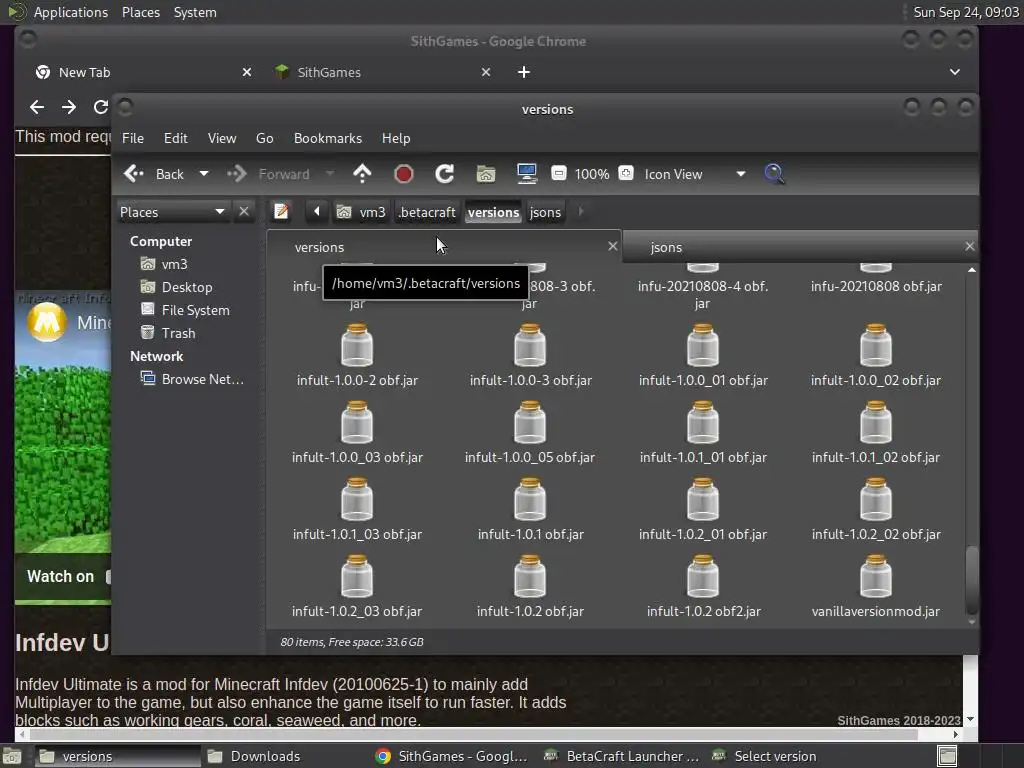Viewport: 1024px width, 768px height.
Task: Toggle the text location entry icon
Action: click(281, 212)
